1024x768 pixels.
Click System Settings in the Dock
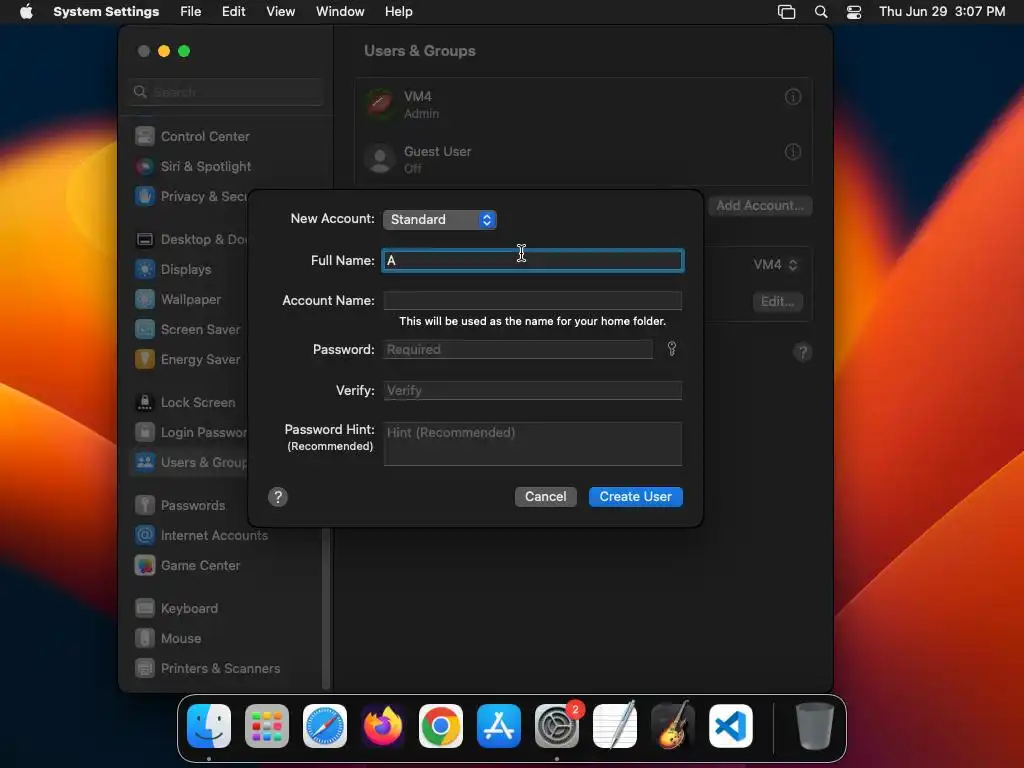click(x=557, y=726)
